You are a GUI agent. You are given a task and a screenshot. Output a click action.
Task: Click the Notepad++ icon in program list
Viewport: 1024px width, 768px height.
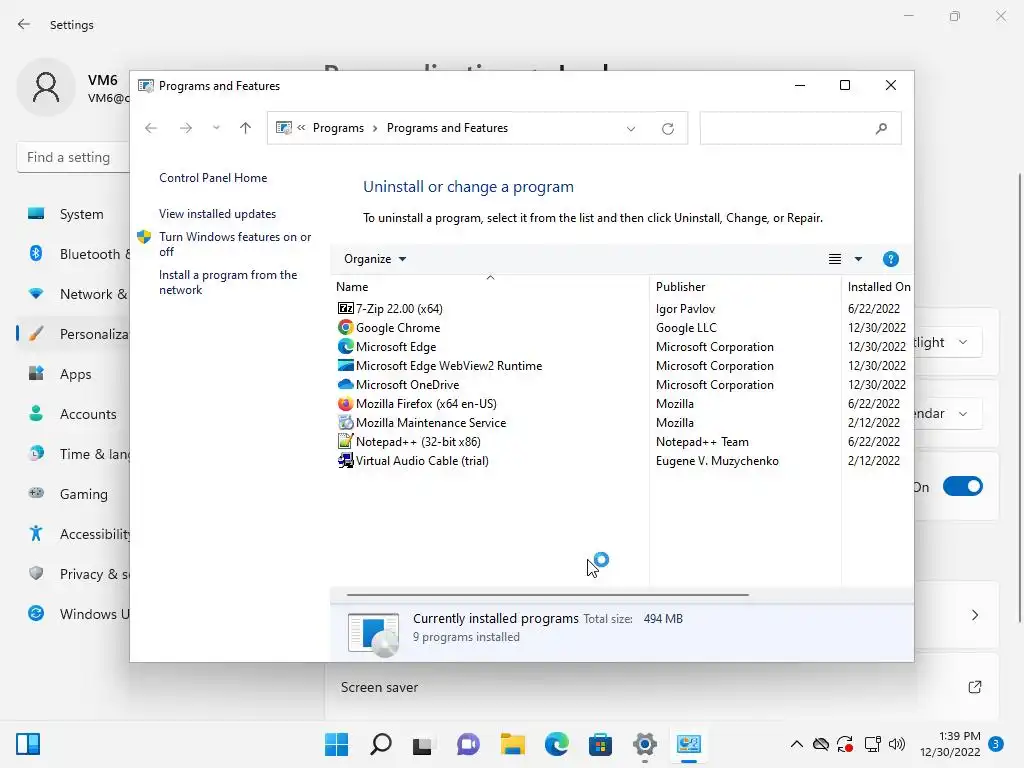click(x=345, y=441)
